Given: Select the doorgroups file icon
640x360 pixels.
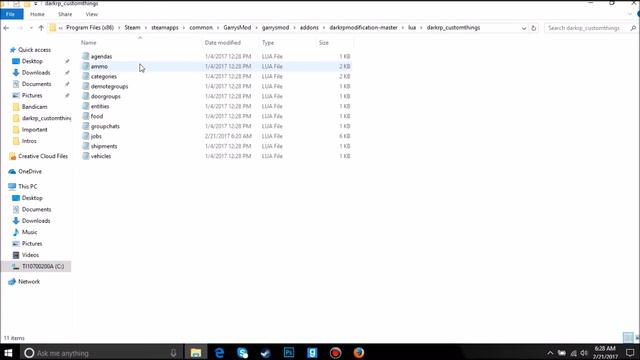Looking at the screenshot, I should pyautogui.click(x=85, y=96).
